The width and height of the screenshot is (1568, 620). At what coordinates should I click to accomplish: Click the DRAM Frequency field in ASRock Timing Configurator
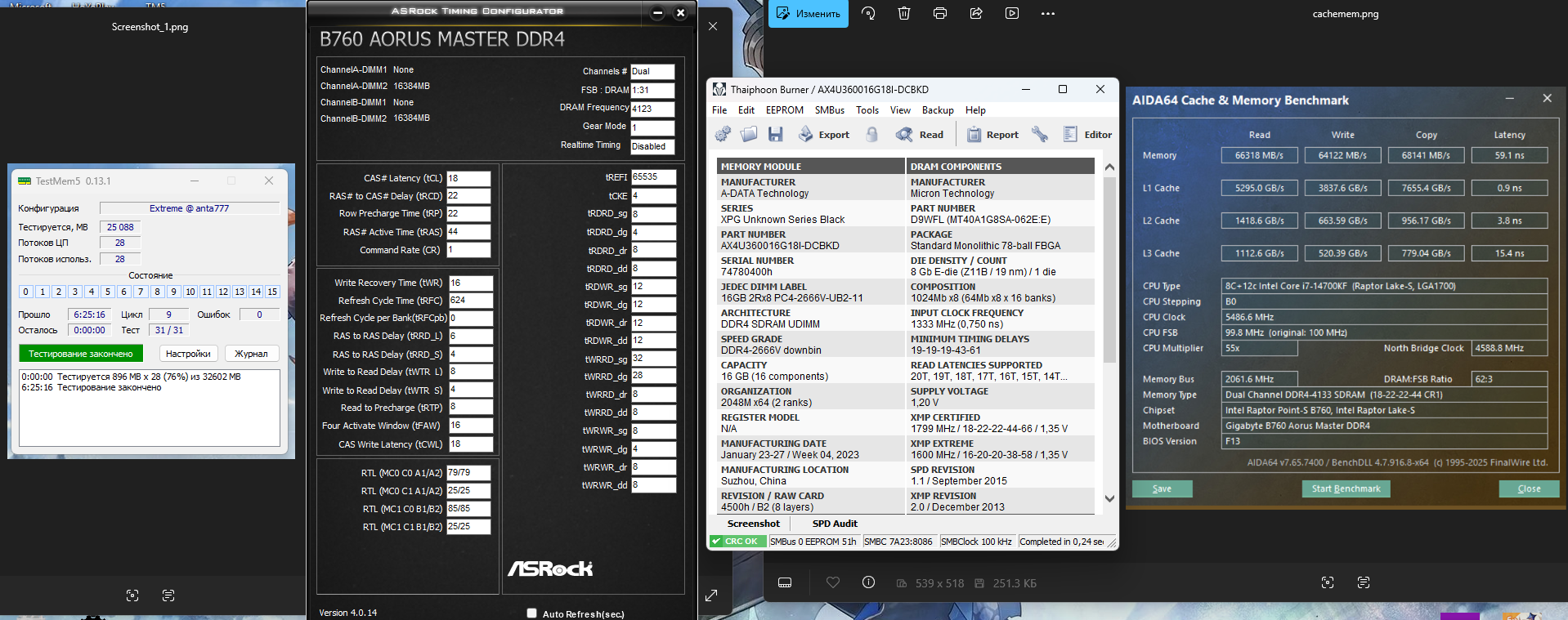click(652, 109)
